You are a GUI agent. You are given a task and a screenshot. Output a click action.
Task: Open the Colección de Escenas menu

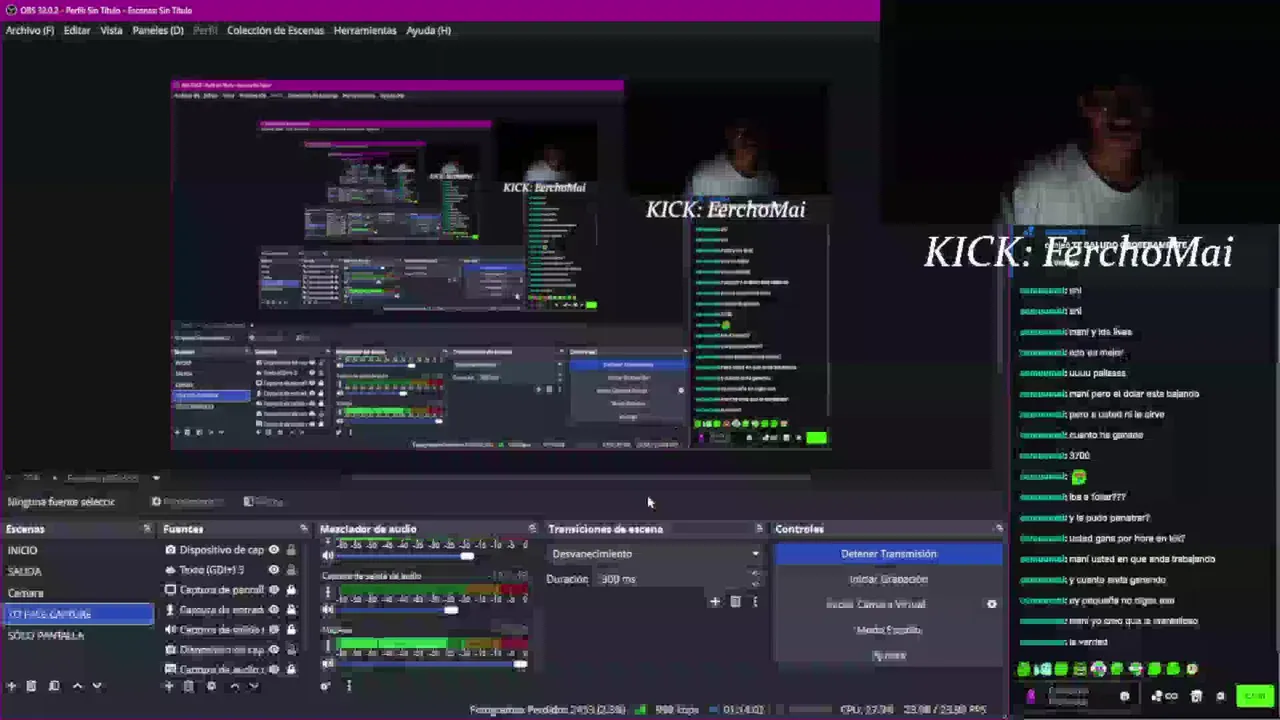pos(275,30)
